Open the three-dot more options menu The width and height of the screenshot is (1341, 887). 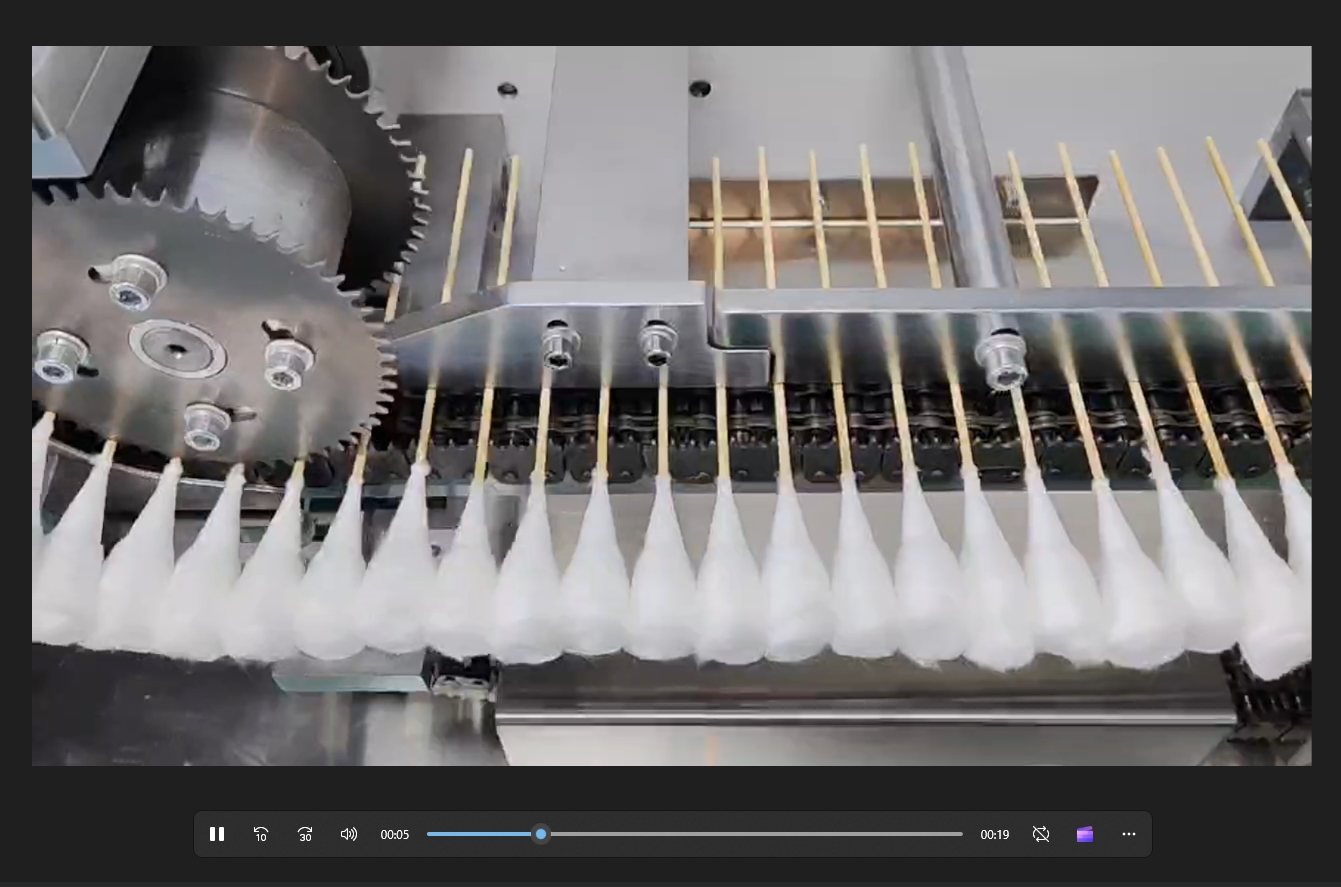[1129, 834]
